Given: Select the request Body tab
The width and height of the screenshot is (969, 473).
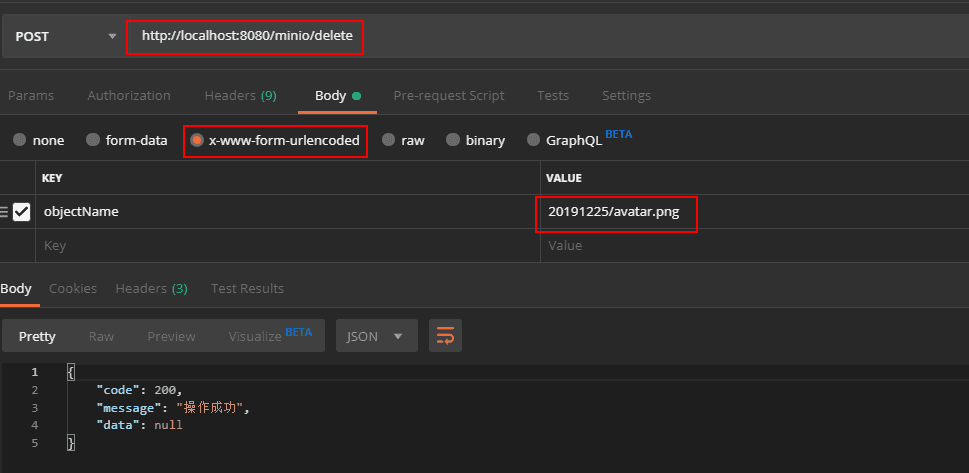Looking at the screenshot, I should tap(337, 96).
